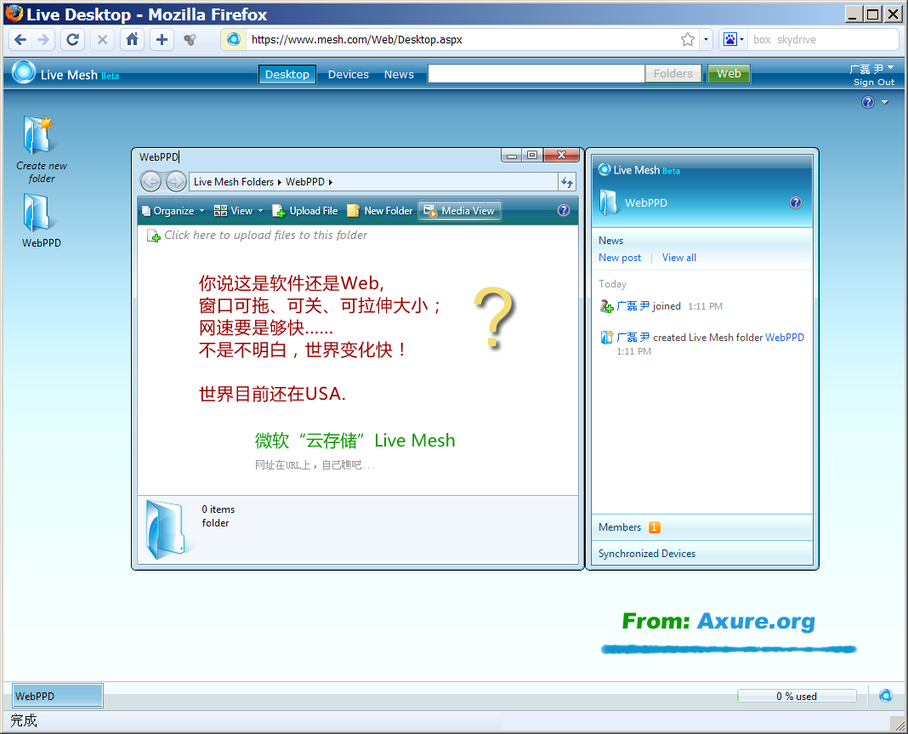The height and width of the screenshot is (734, 908).
Task: Click the refresh icon beside folder breadcrumb
Action: click(567, 182)
